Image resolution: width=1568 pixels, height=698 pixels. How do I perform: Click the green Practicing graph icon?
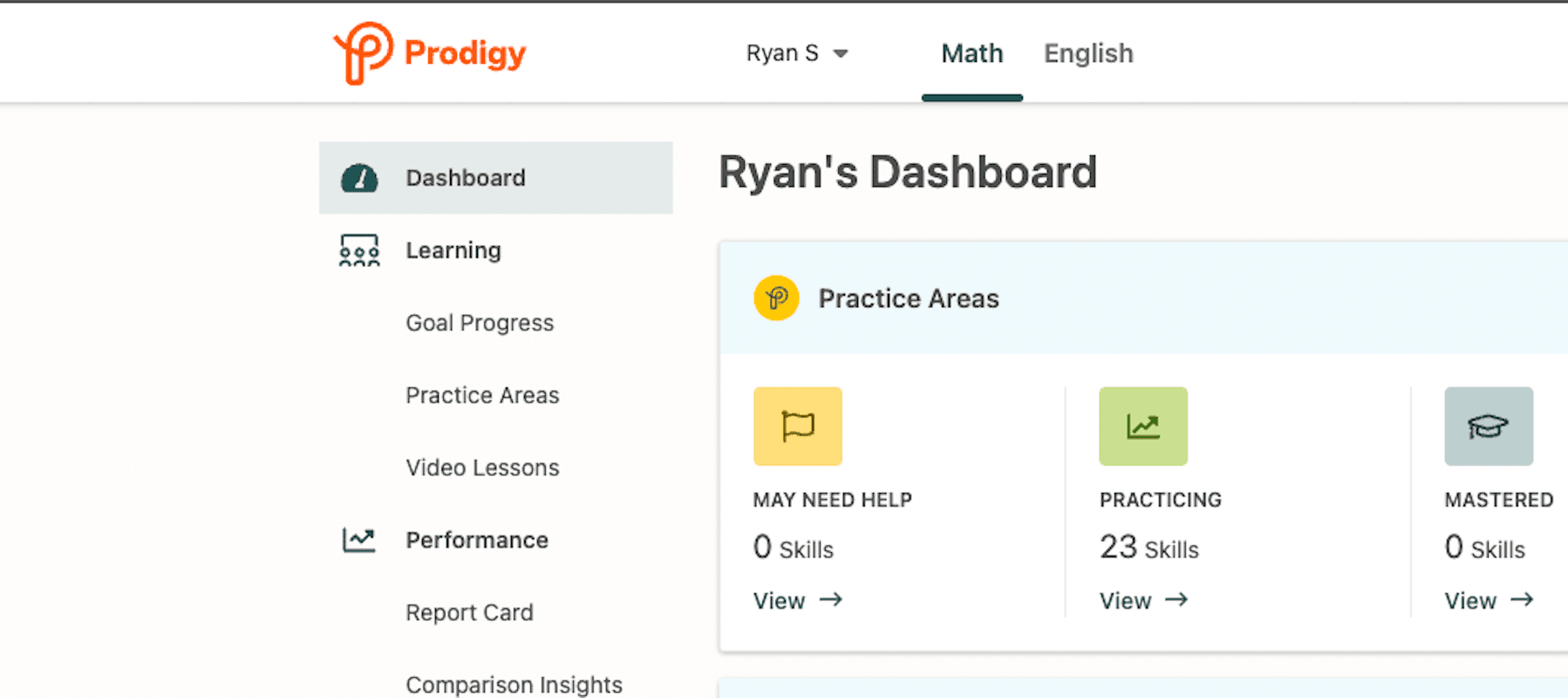[x=1142, y=427]
